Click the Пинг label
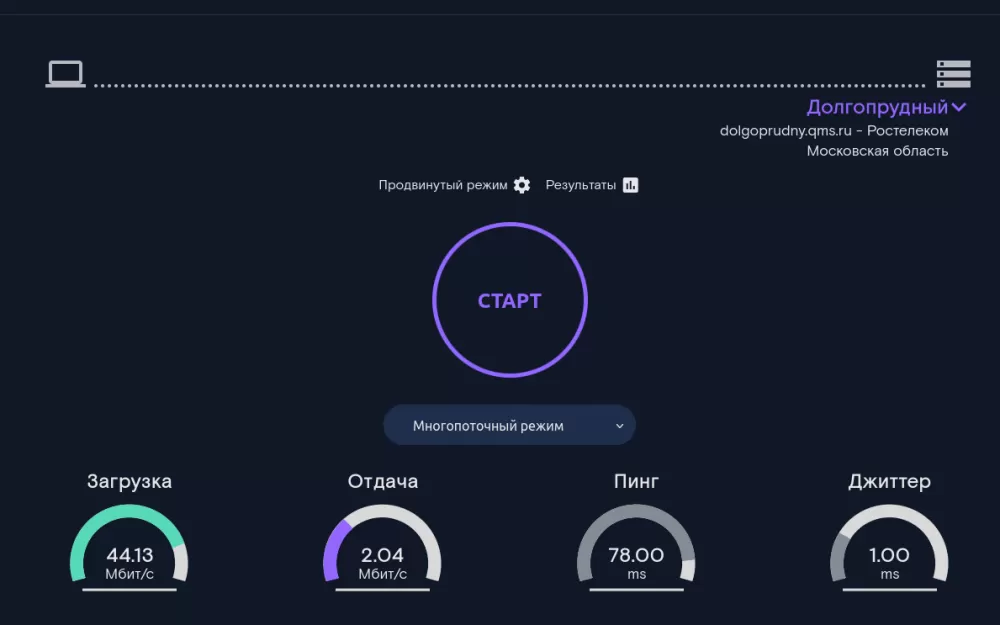Viewport: 1000px width, 625px height. (636, 481)
